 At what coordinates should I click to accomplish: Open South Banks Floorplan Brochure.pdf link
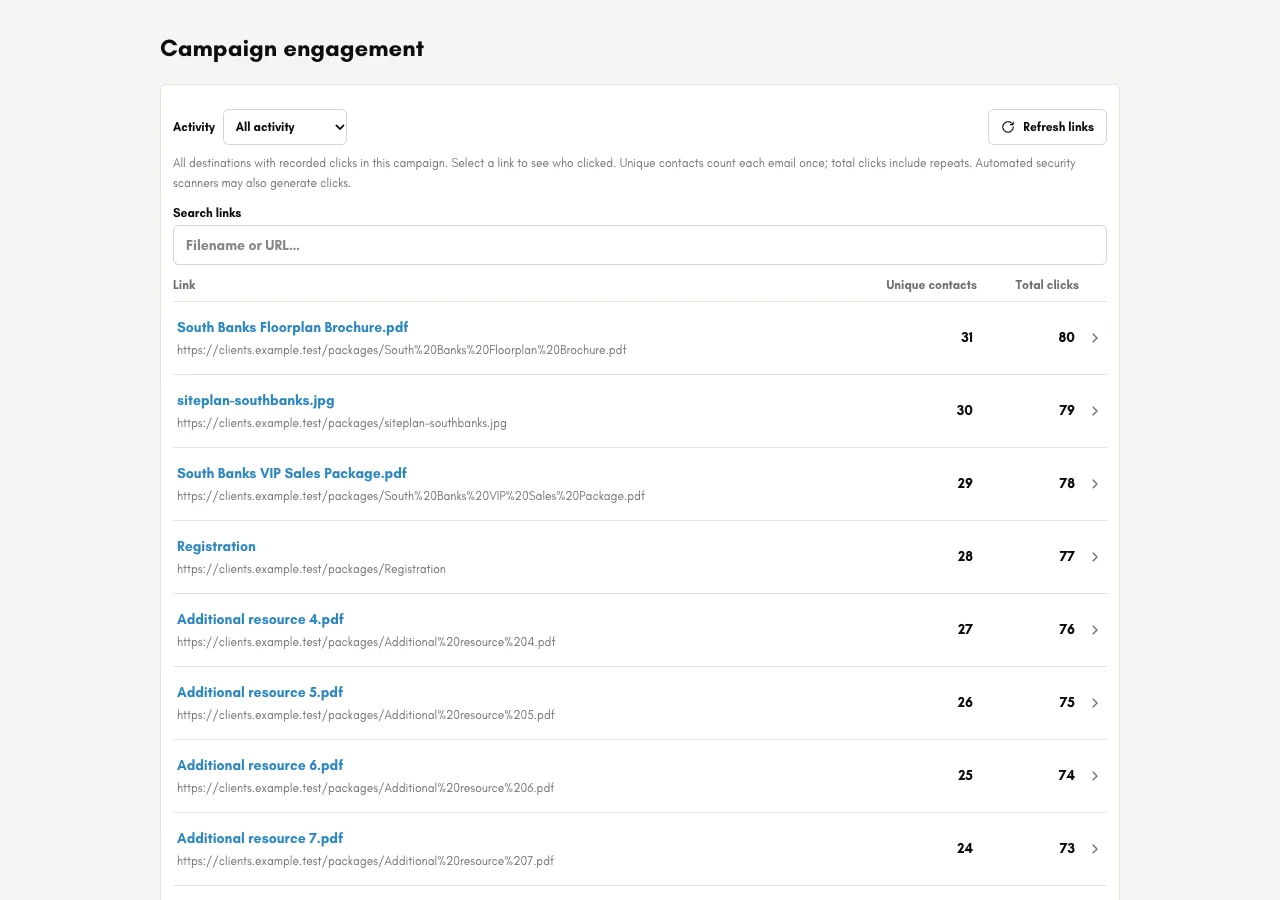pyautogui.click(x=293, y=327)
